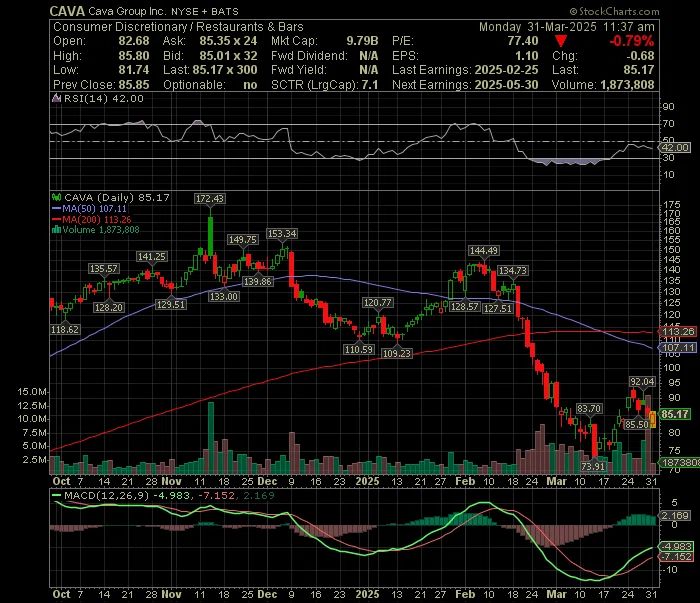
Task: Click the Monday 31-Mar-2025 11:37 am timestamp
Action: pos(567,27)
